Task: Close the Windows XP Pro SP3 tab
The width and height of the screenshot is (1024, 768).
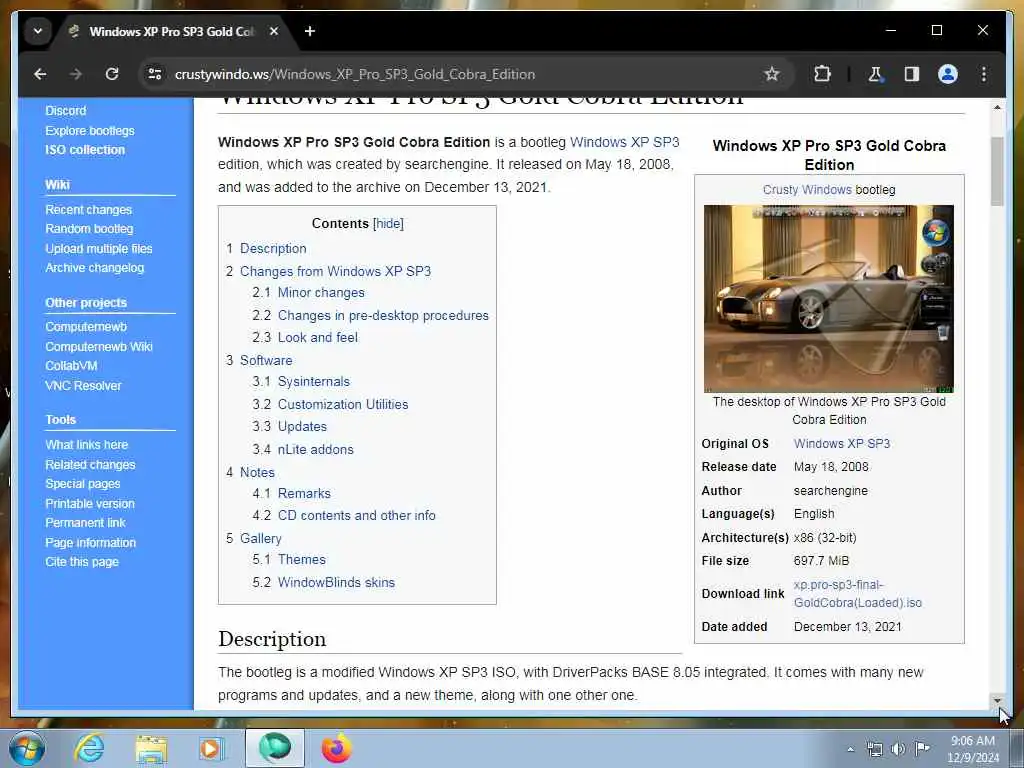Action: (274, 31)
